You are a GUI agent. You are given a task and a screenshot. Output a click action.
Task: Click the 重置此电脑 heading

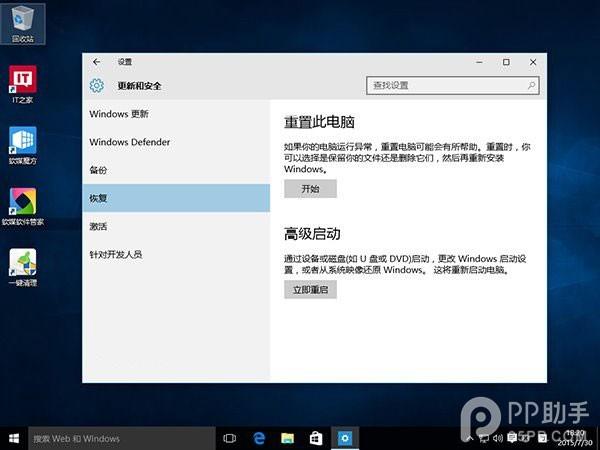coord(319,122)
